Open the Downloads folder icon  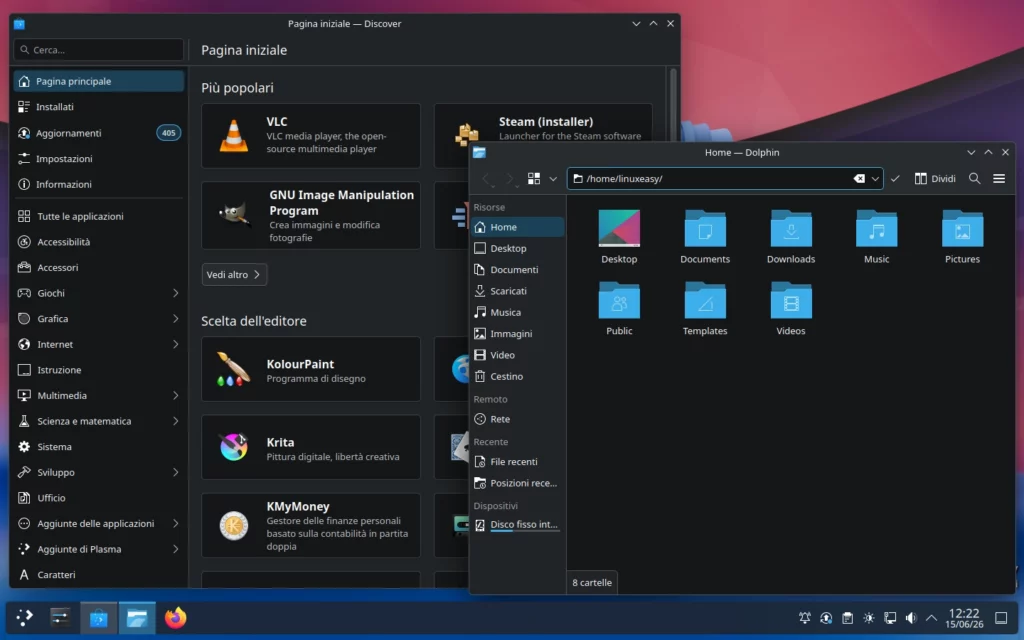coord(791,228)
